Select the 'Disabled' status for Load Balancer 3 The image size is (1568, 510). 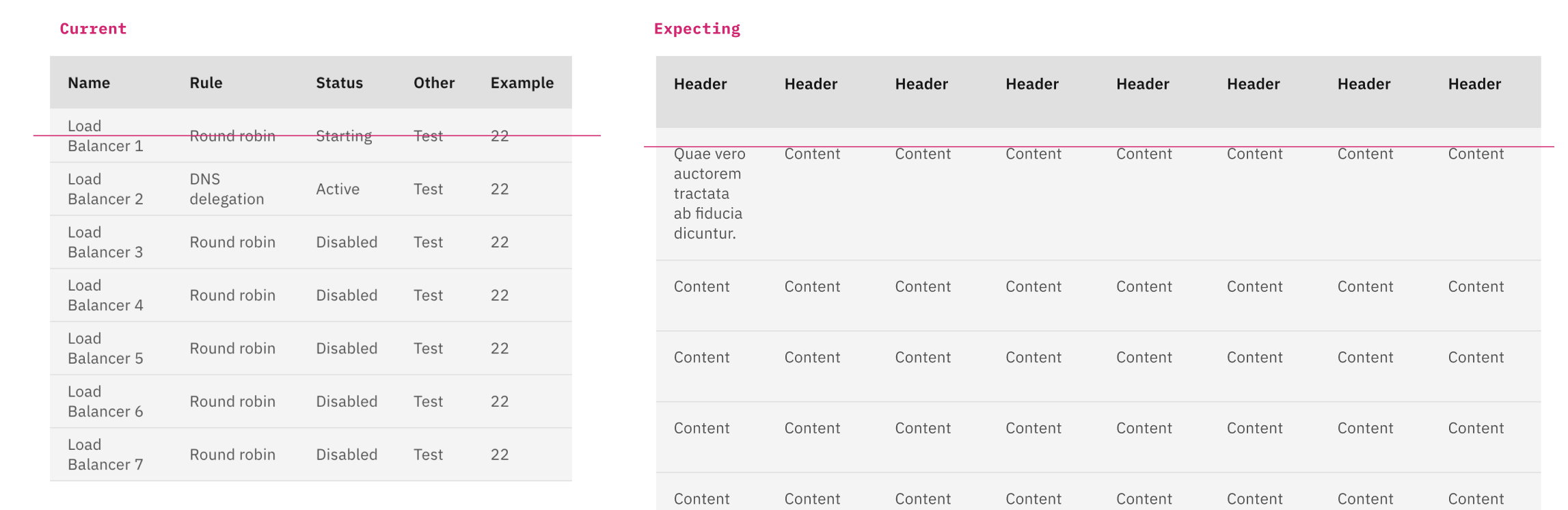[347, 242]
